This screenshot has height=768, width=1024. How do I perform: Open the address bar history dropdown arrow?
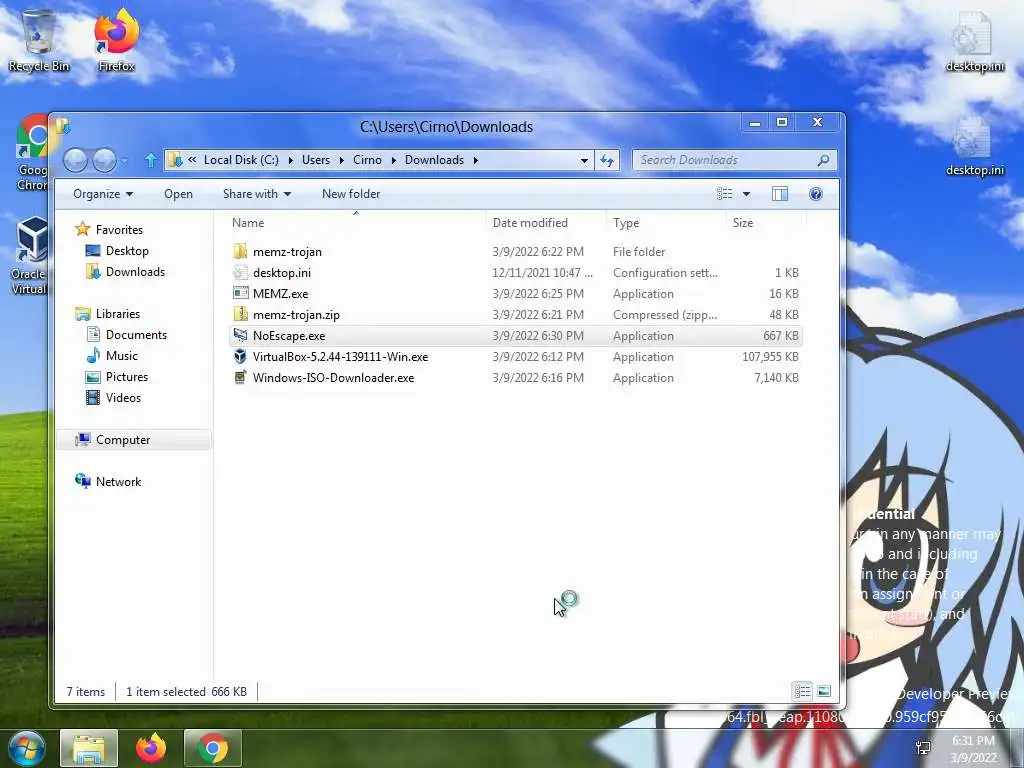584,160
